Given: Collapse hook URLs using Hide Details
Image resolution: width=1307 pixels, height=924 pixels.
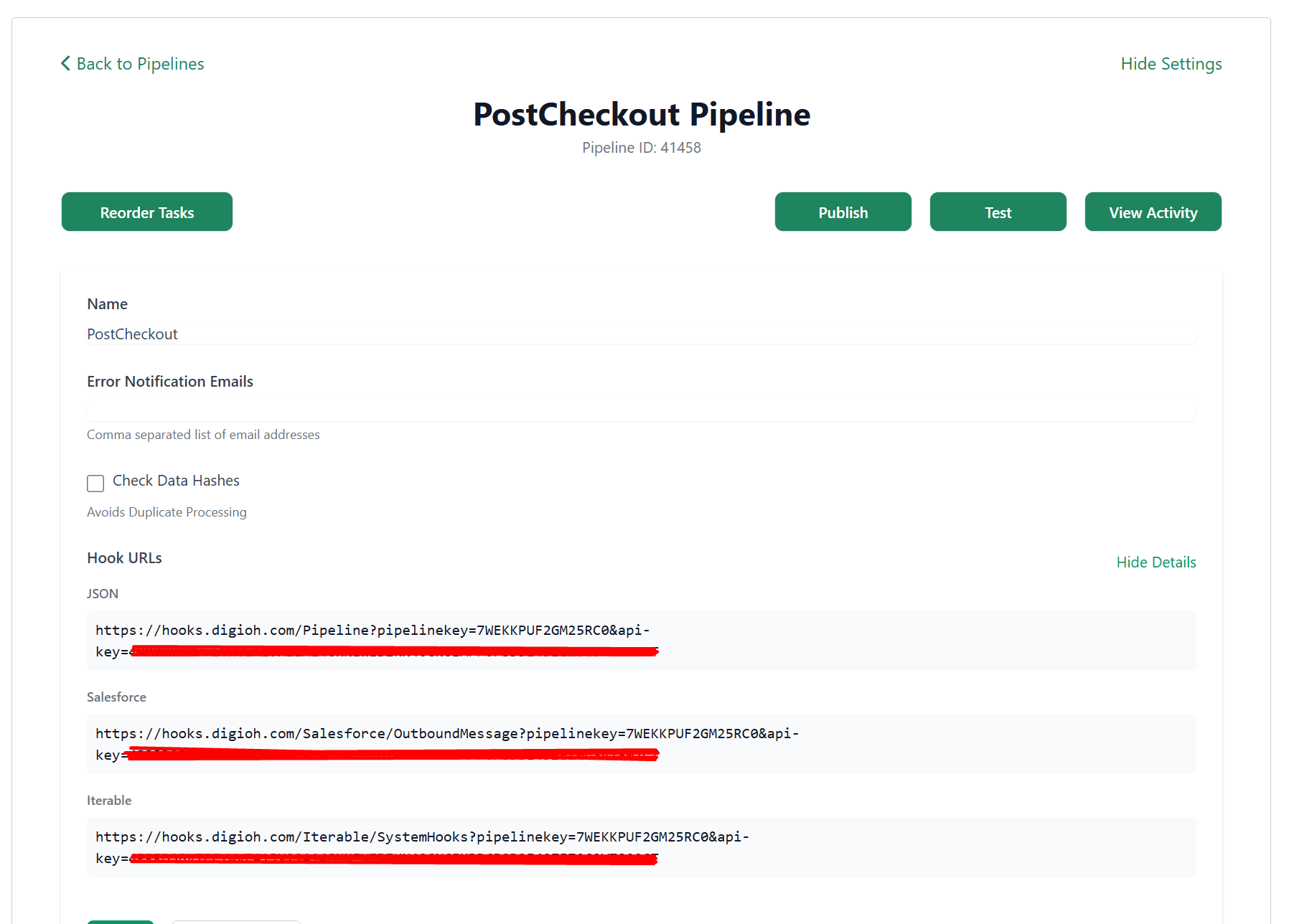Looking at the screenshot, I should click(1156, 562).
